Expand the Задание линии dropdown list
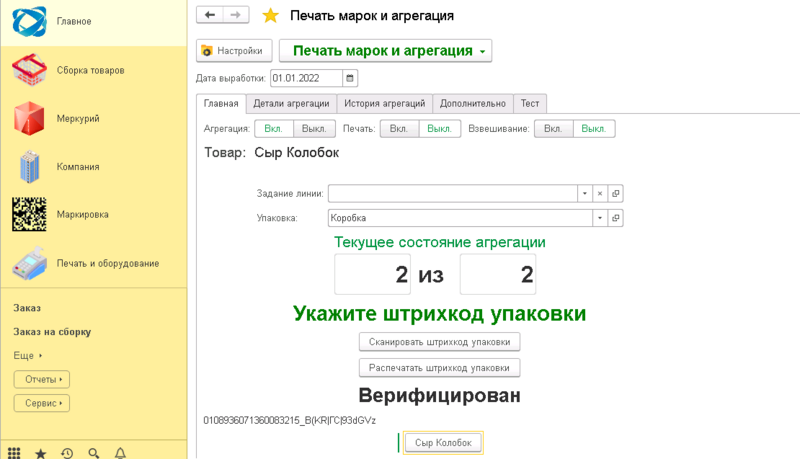This screenshot has width=800, height=459. coord(584,194)
